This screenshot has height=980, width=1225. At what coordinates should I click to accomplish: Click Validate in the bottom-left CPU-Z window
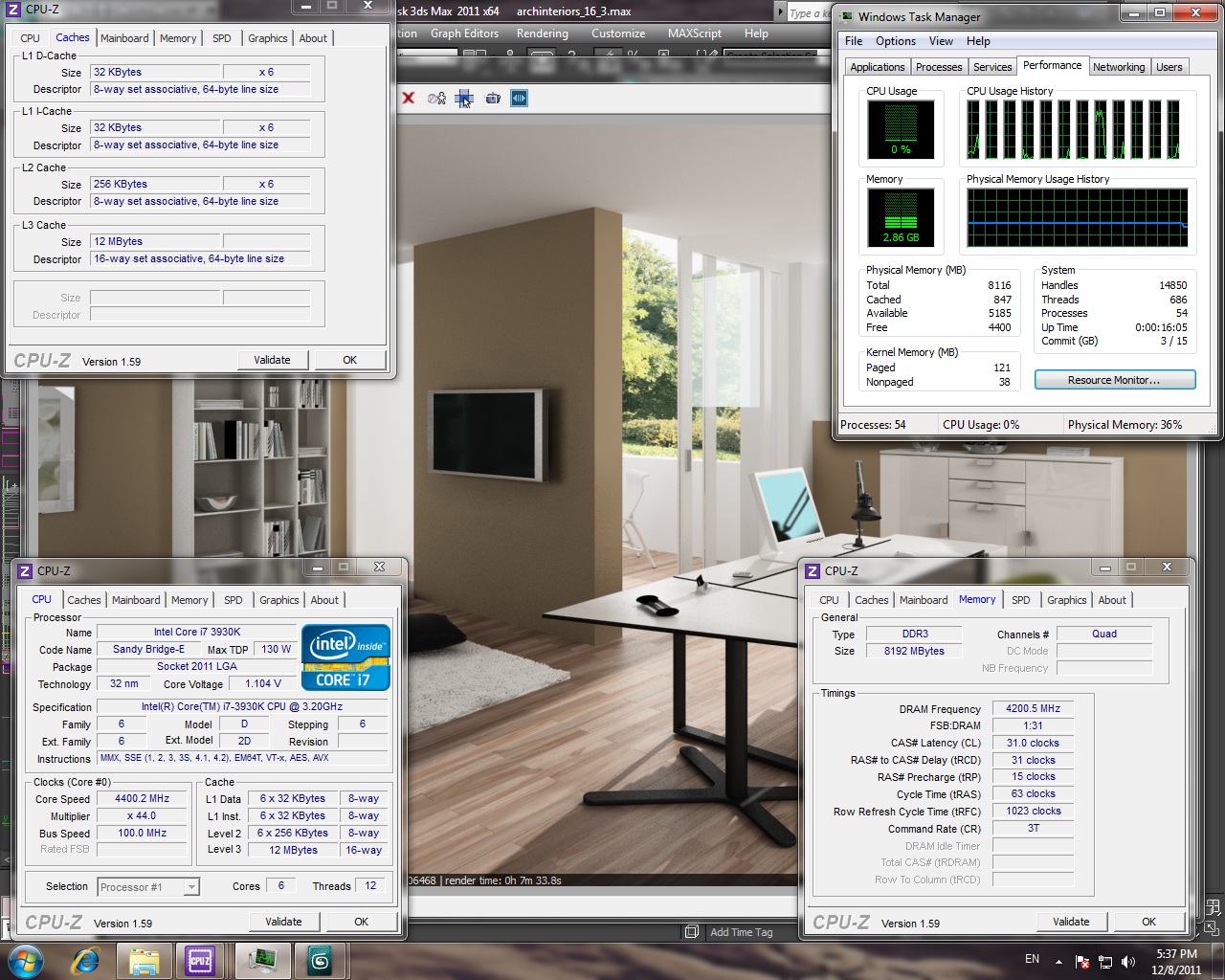tap(283, 922)
